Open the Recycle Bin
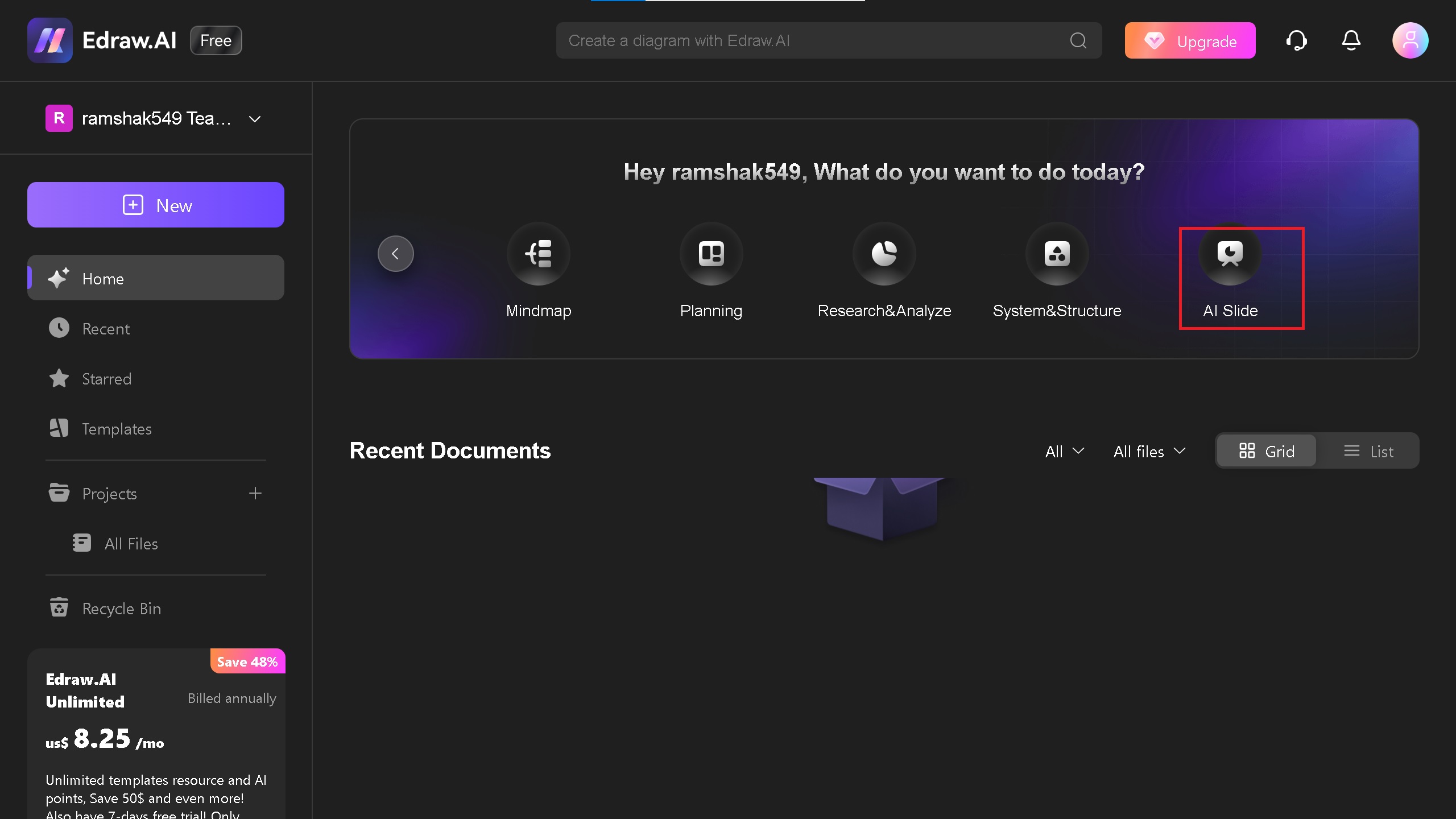Image resolution: width=1456 pixels, height=819 pixels. pos(156,608)
